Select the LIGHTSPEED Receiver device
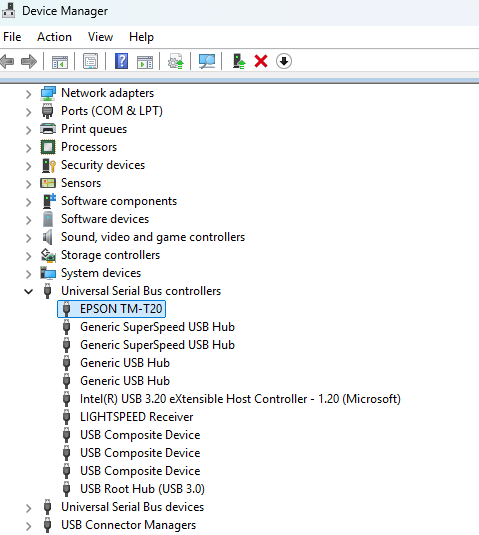The height and width of the screenshot is (535, 479). point(136,417)
